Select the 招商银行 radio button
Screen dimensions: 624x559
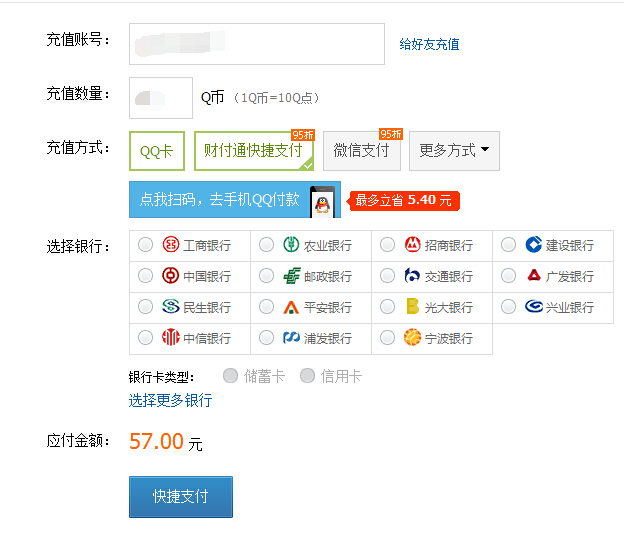click(x=387, y=244)
